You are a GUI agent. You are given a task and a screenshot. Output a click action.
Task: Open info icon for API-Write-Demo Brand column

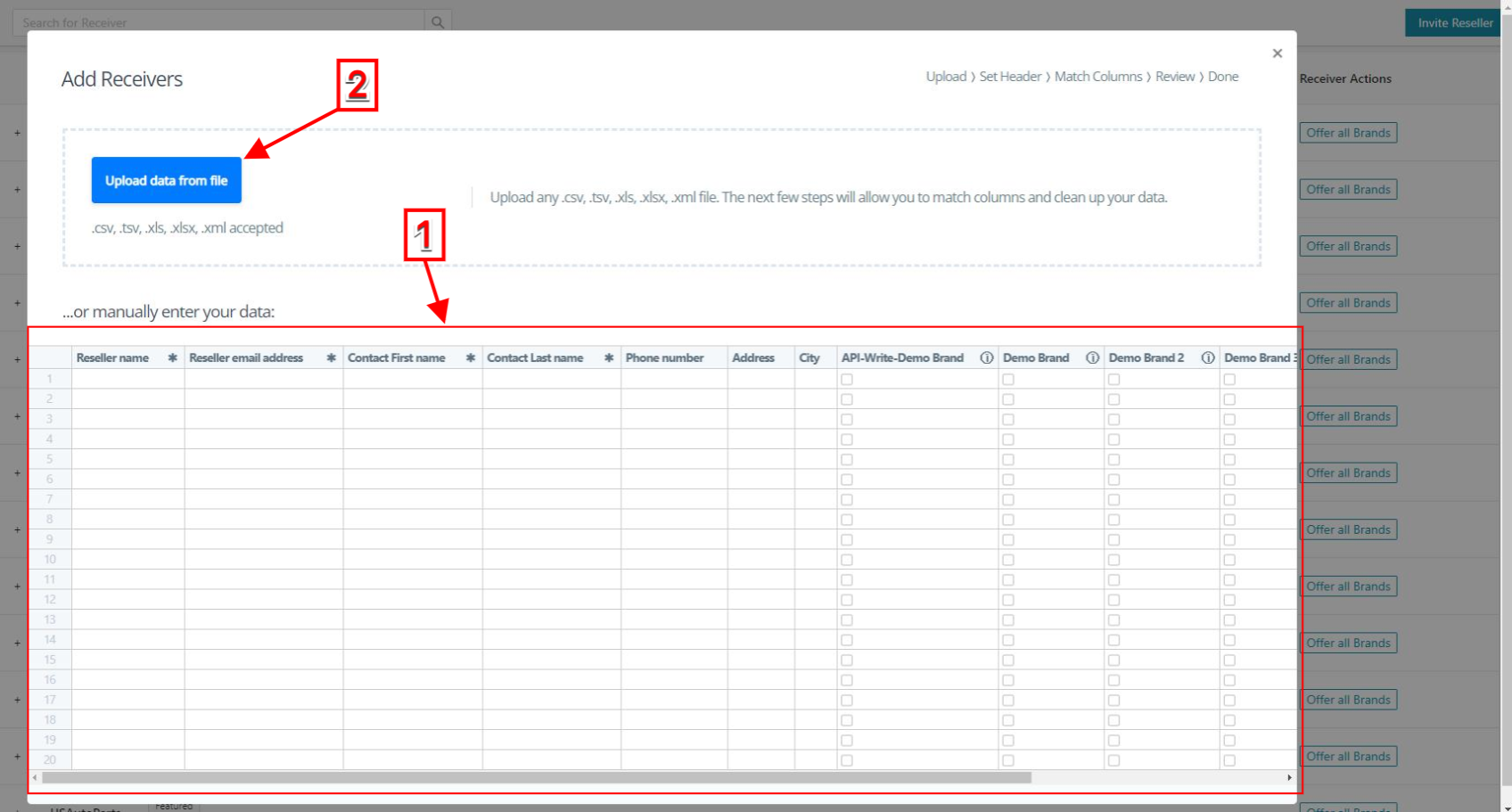pos(987,357)
